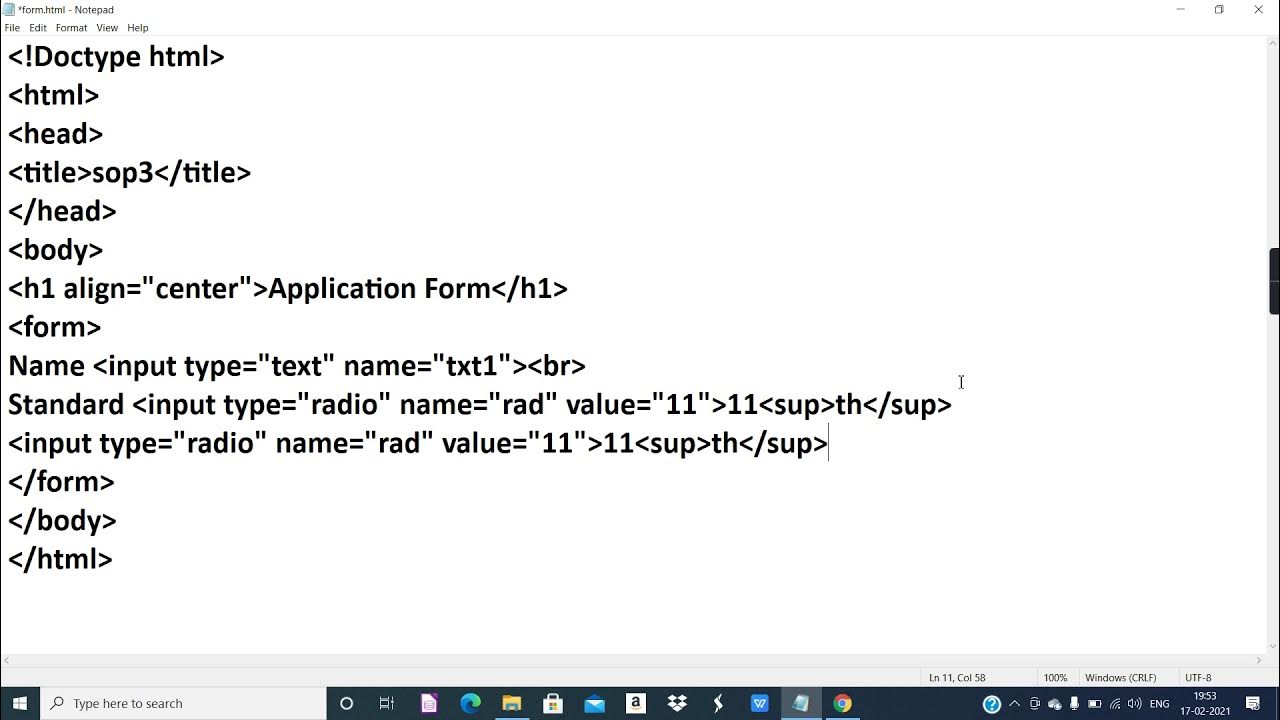Click the 'Name <input type="text"' line

[297, 366]
